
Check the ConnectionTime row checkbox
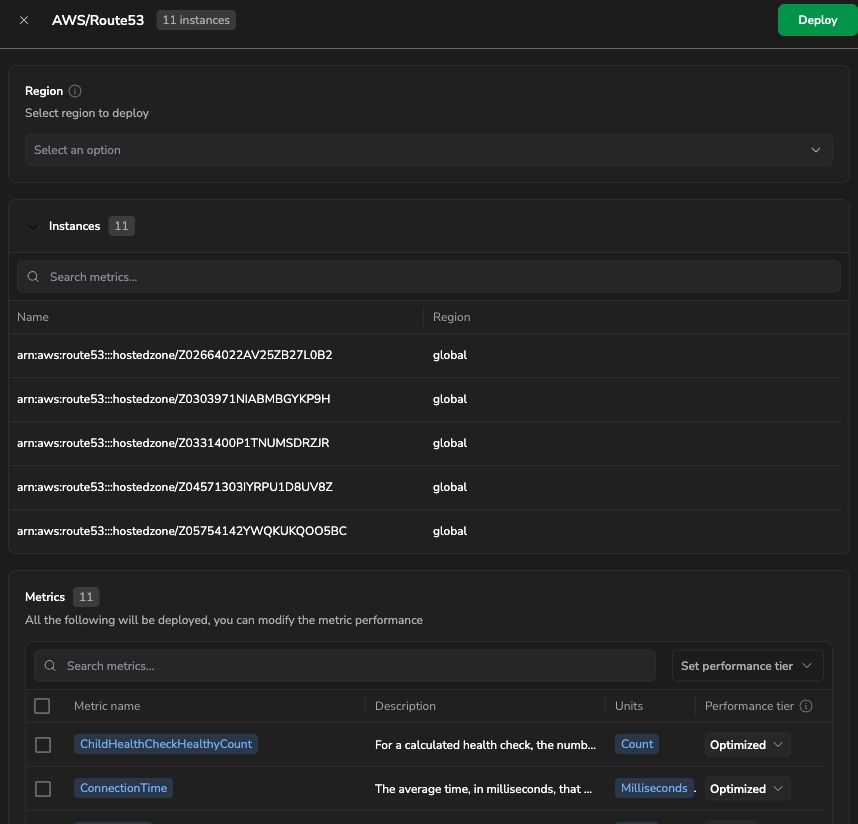pyautogui.click(x=43, y=788)
